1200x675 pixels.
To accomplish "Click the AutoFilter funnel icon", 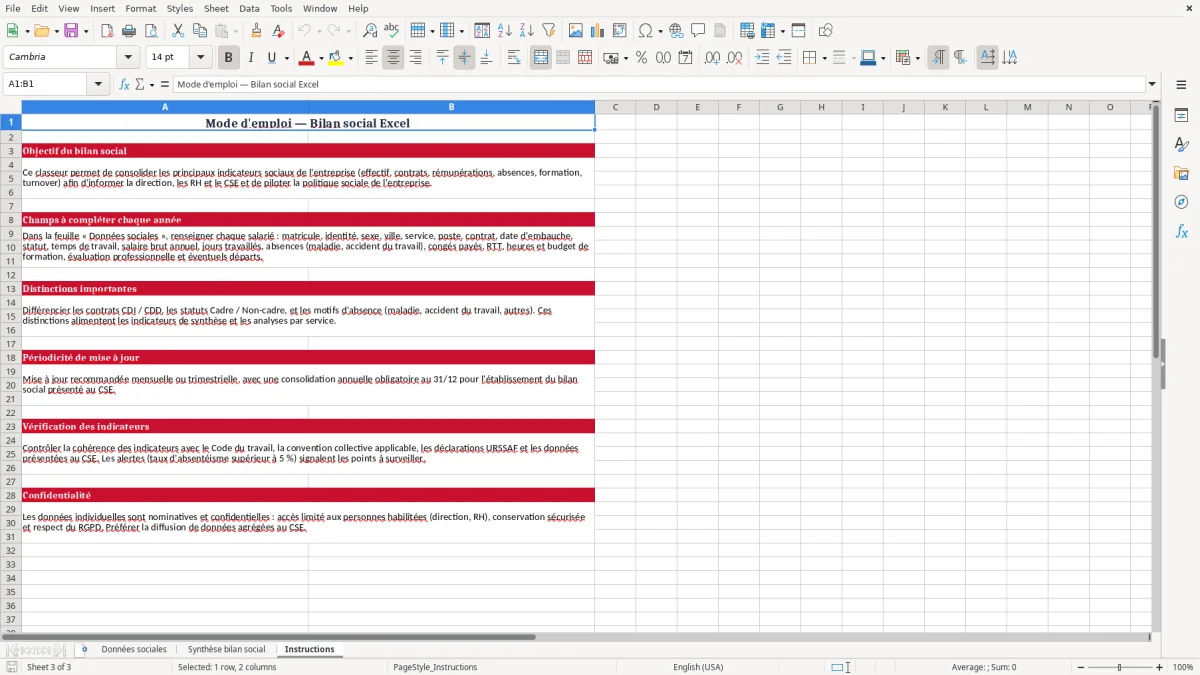I will coord(549,31).
